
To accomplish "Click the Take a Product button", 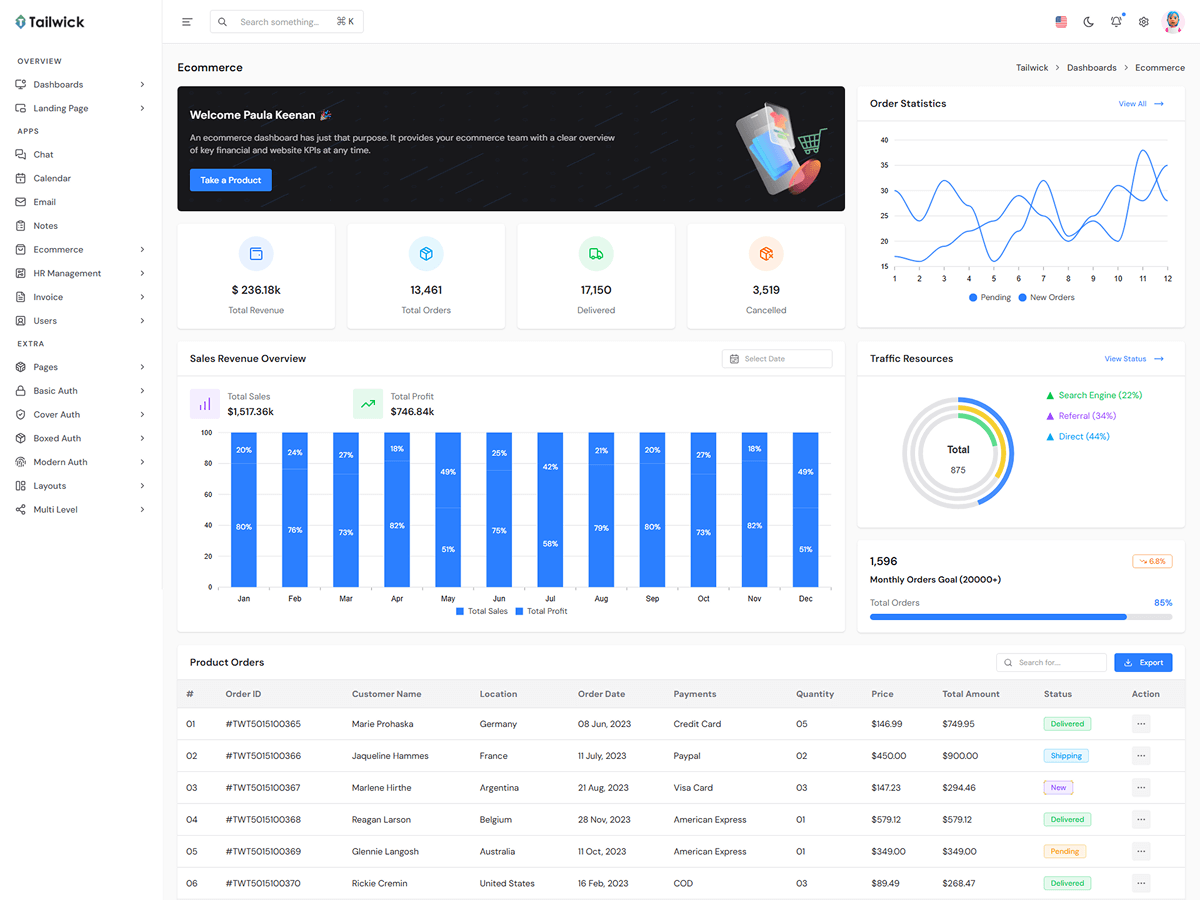I will coord(230,180).
